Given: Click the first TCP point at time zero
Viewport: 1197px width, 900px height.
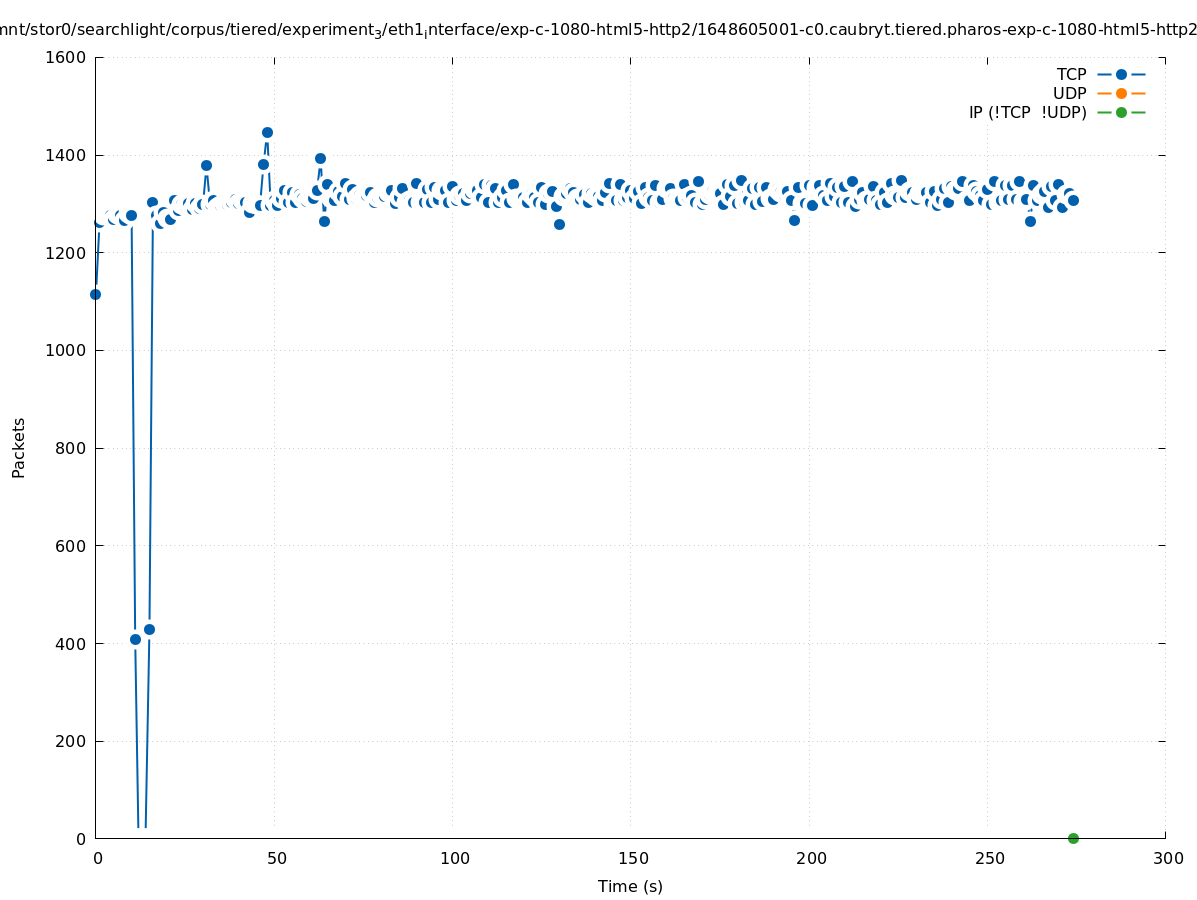Looking at the screenshot, I should coord(95,294).
